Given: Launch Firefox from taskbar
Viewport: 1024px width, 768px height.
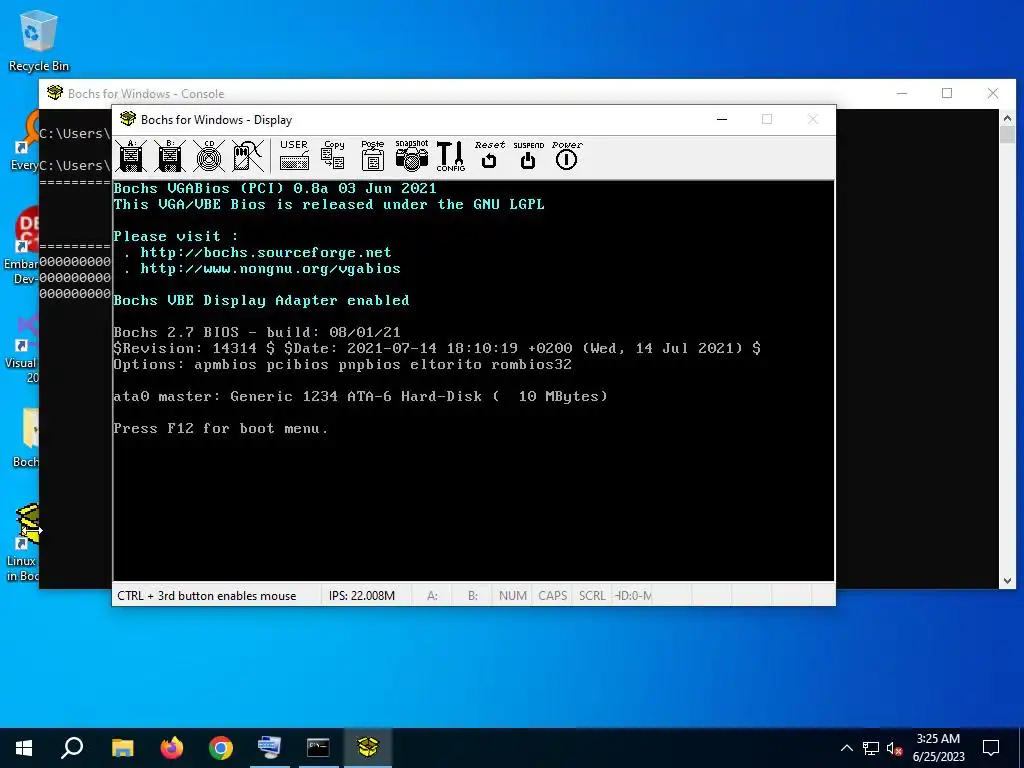Looking at the screenshot, I should point(172,748).
